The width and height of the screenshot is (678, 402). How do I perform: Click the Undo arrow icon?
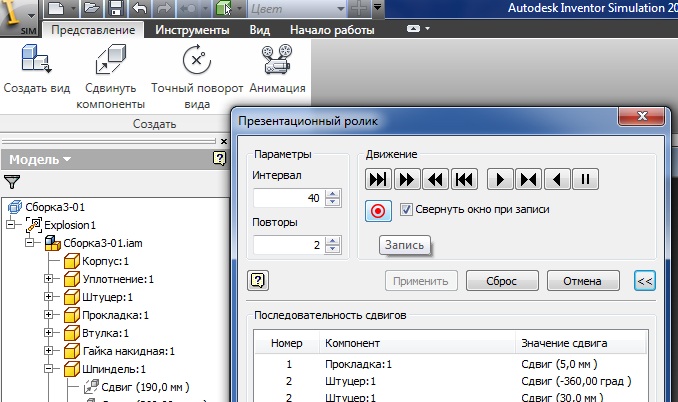pyautogui.click(x=139, y=9)
